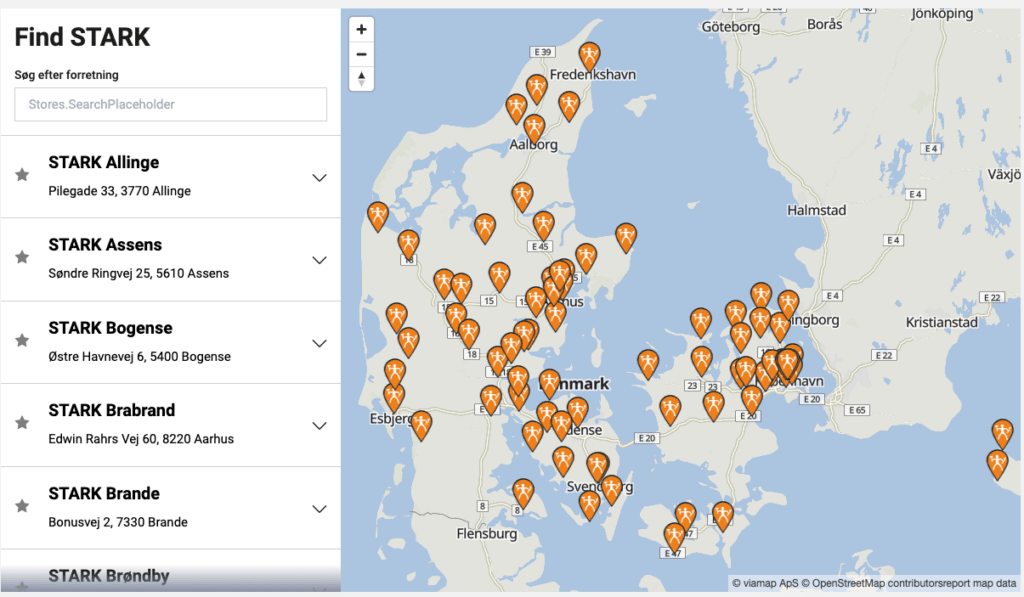Select upper Bornholm store marker at map edge
The height and width of the screenshot is (597, 1024).
click(x=1002, y=434)
